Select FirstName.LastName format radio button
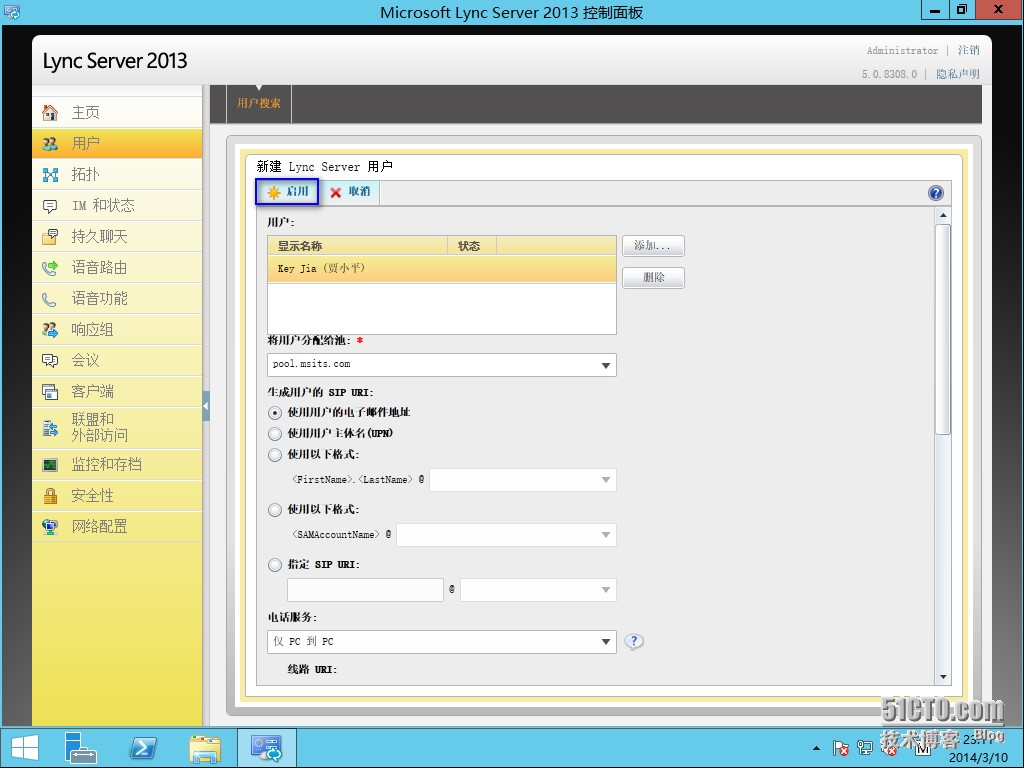1024x768 pixels. point(275,455)
